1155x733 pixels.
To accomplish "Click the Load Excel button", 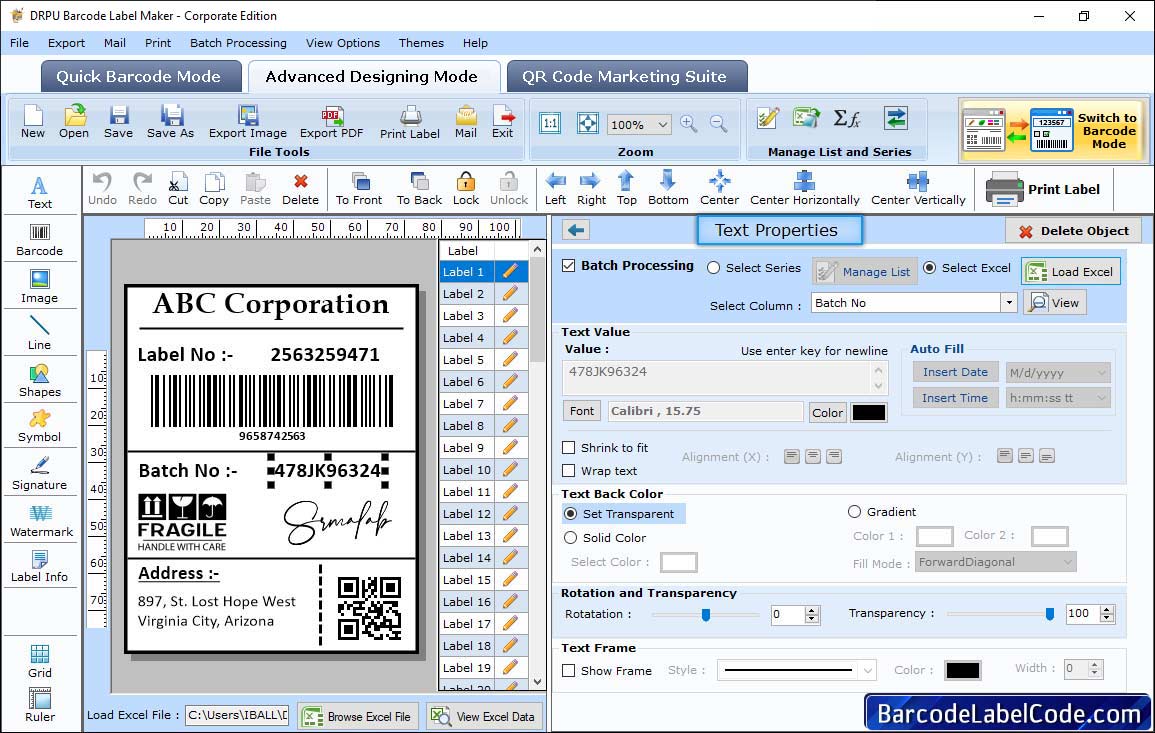I will tap(1071, 271).
